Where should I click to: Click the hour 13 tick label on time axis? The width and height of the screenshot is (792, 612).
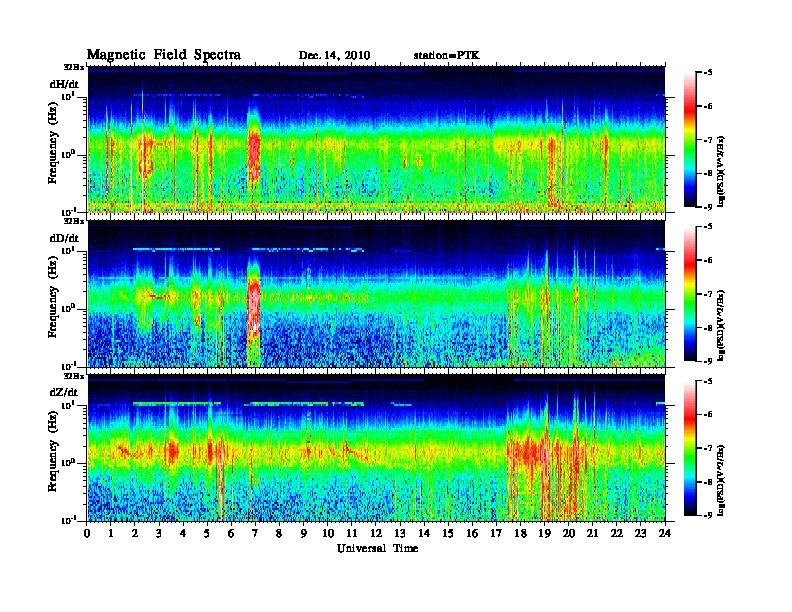(400, 534)
